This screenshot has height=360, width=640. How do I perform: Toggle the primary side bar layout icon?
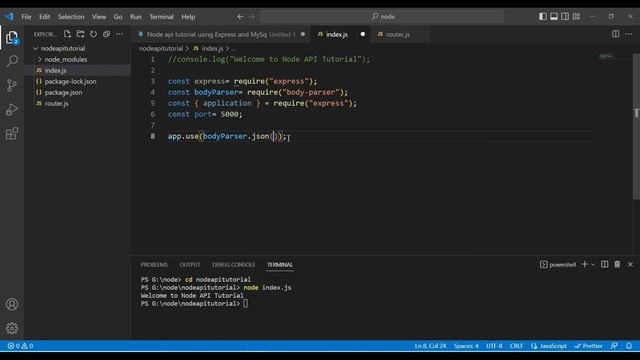[x=543, y=16]
